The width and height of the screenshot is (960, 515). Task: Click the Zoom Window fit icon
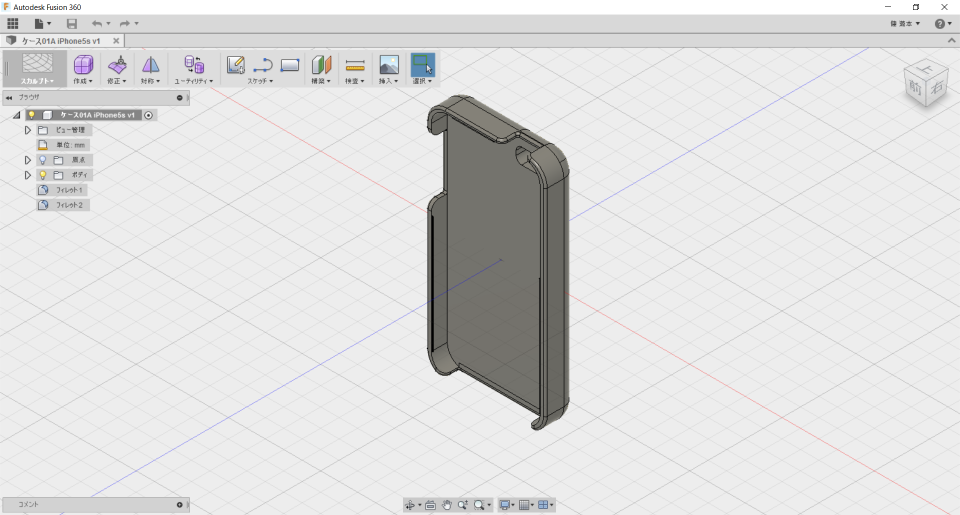479,505
